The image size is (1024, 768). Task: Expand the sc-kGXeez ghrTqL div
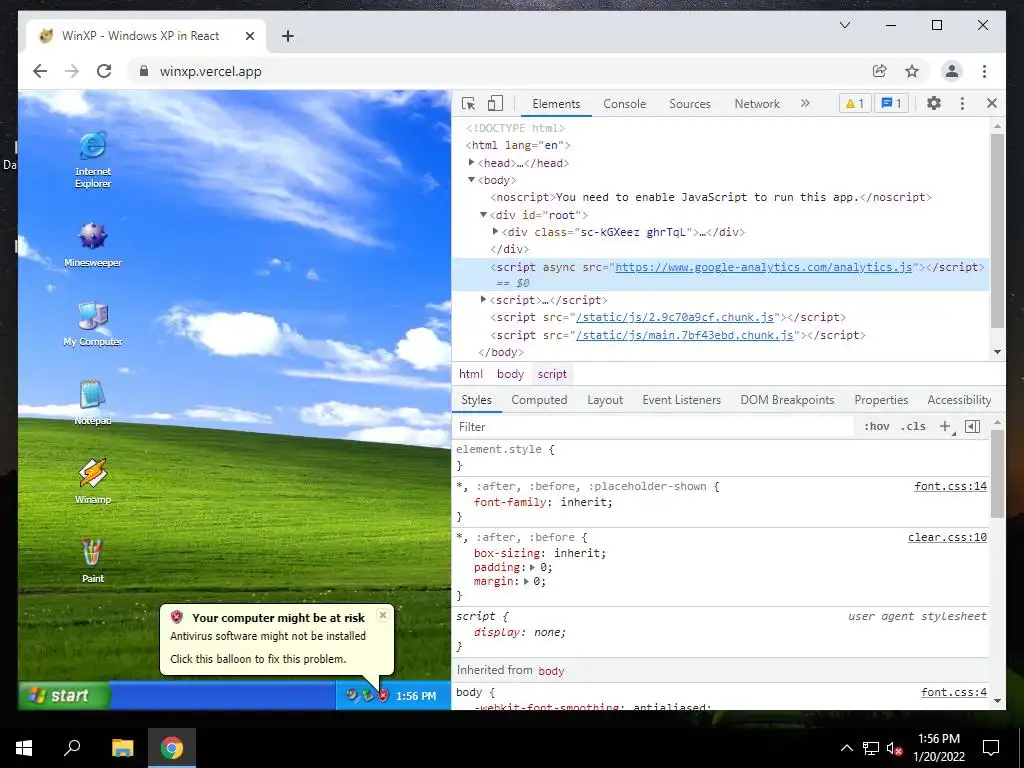[496, 231]
